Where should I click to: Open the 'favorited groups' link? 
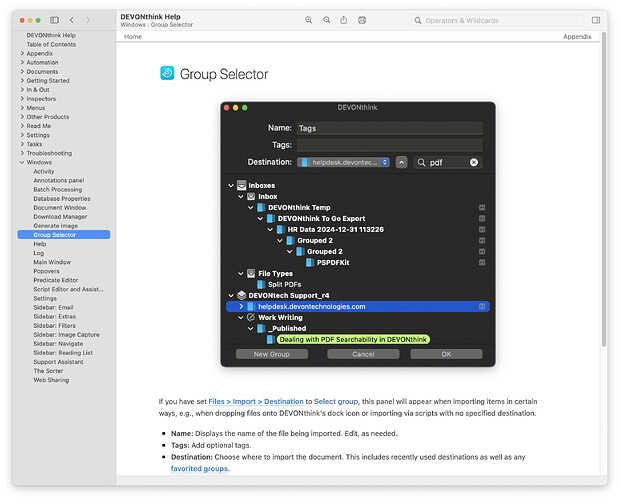200,468
